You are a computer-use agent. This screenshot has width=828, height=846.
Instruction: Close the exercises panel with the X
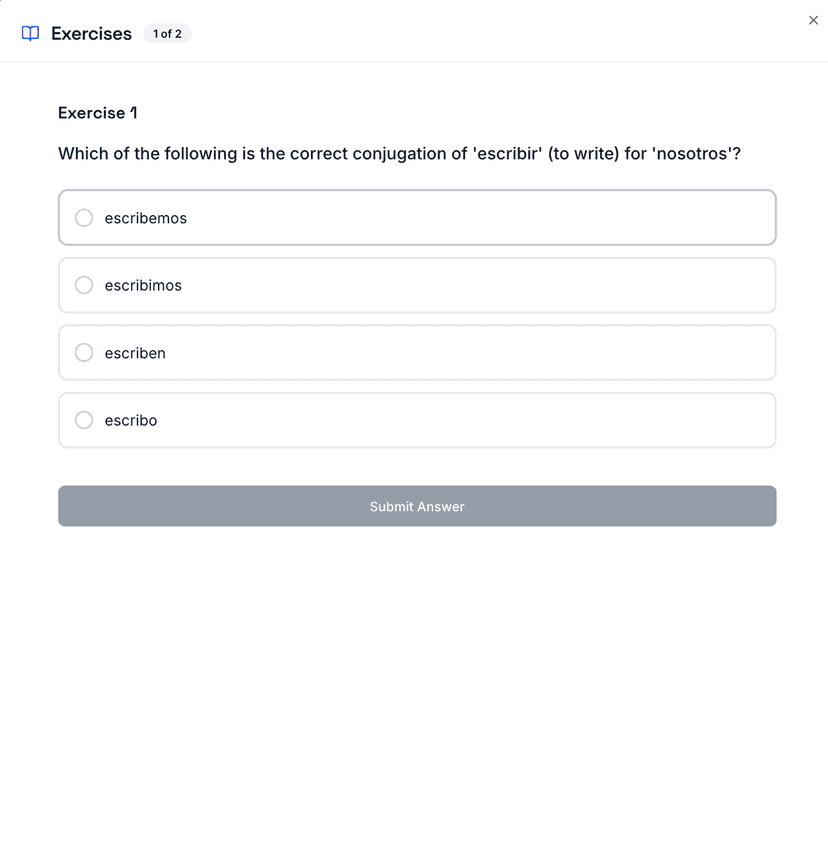pos(813,20)
